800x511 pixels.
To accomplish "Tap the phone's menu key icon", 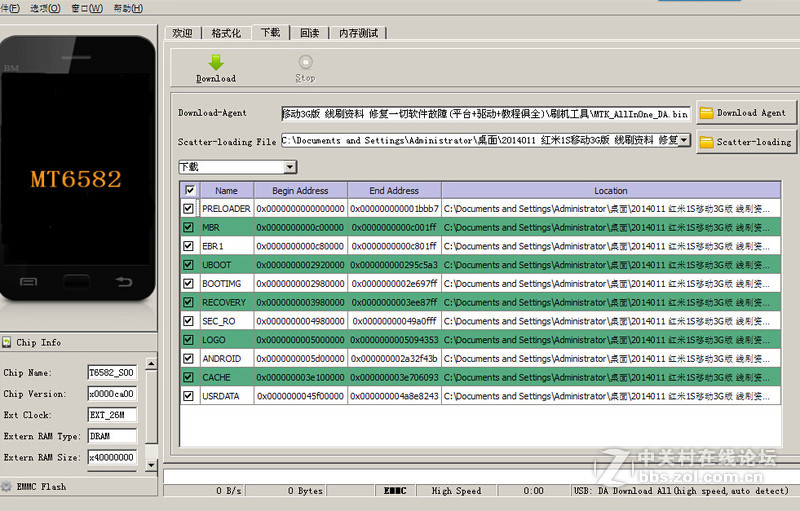I will pos(28,281).
